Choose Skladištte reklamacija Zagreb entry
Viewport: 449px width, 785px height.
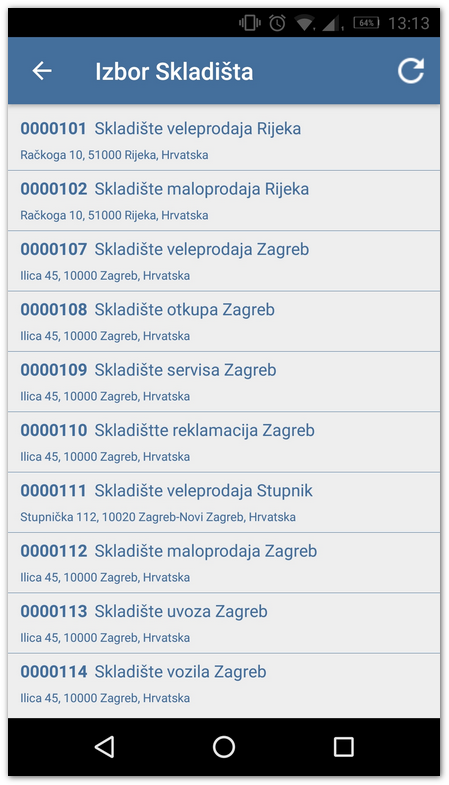[224, 442]
